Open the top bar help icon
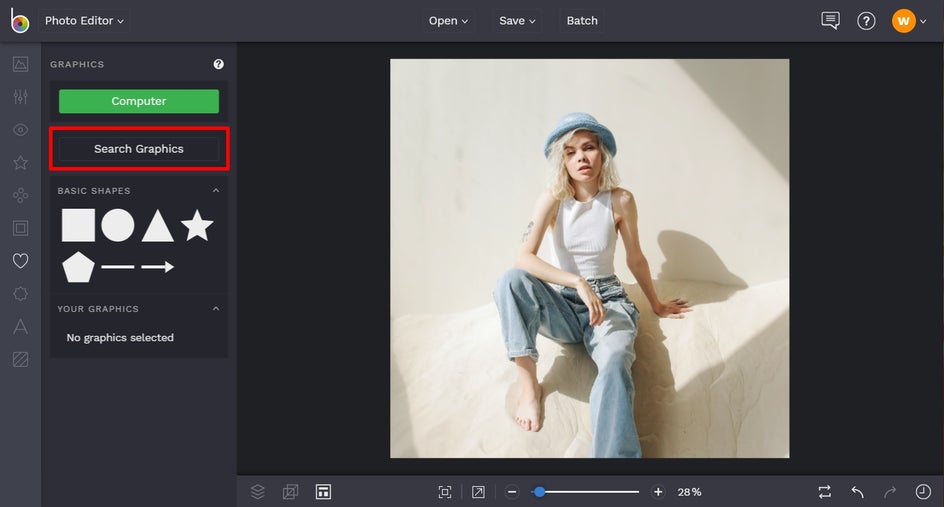 tap(866, 21)
